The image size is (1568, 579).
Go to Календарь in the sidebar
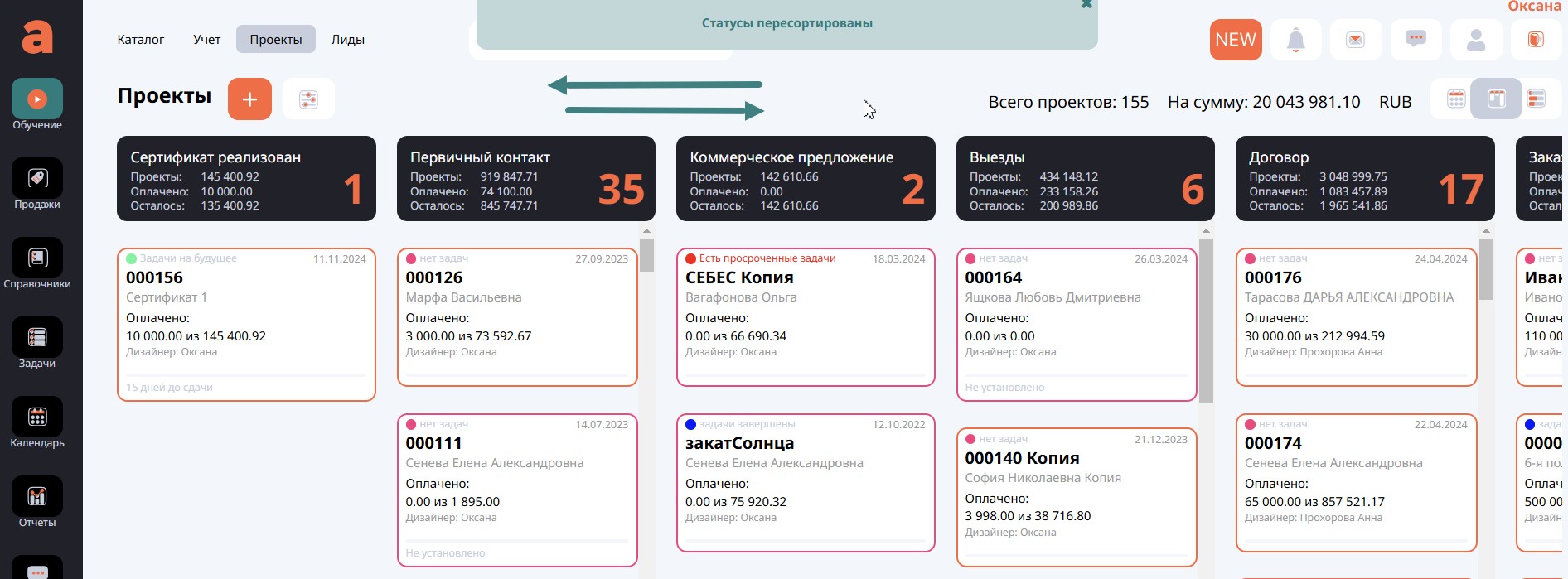point(37,423)
